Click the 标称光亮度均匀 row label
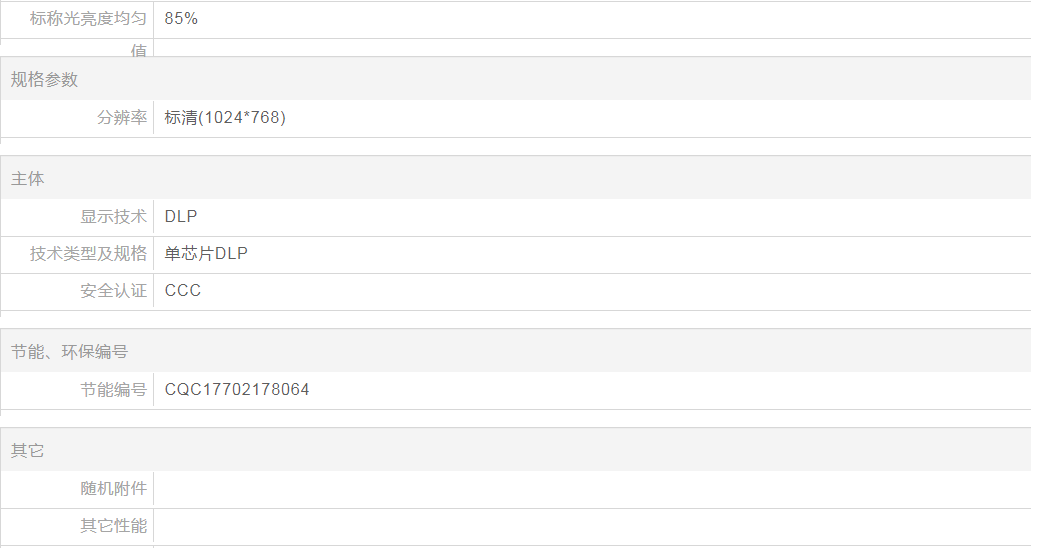The image size is (1041, 548). coord(88,19)
